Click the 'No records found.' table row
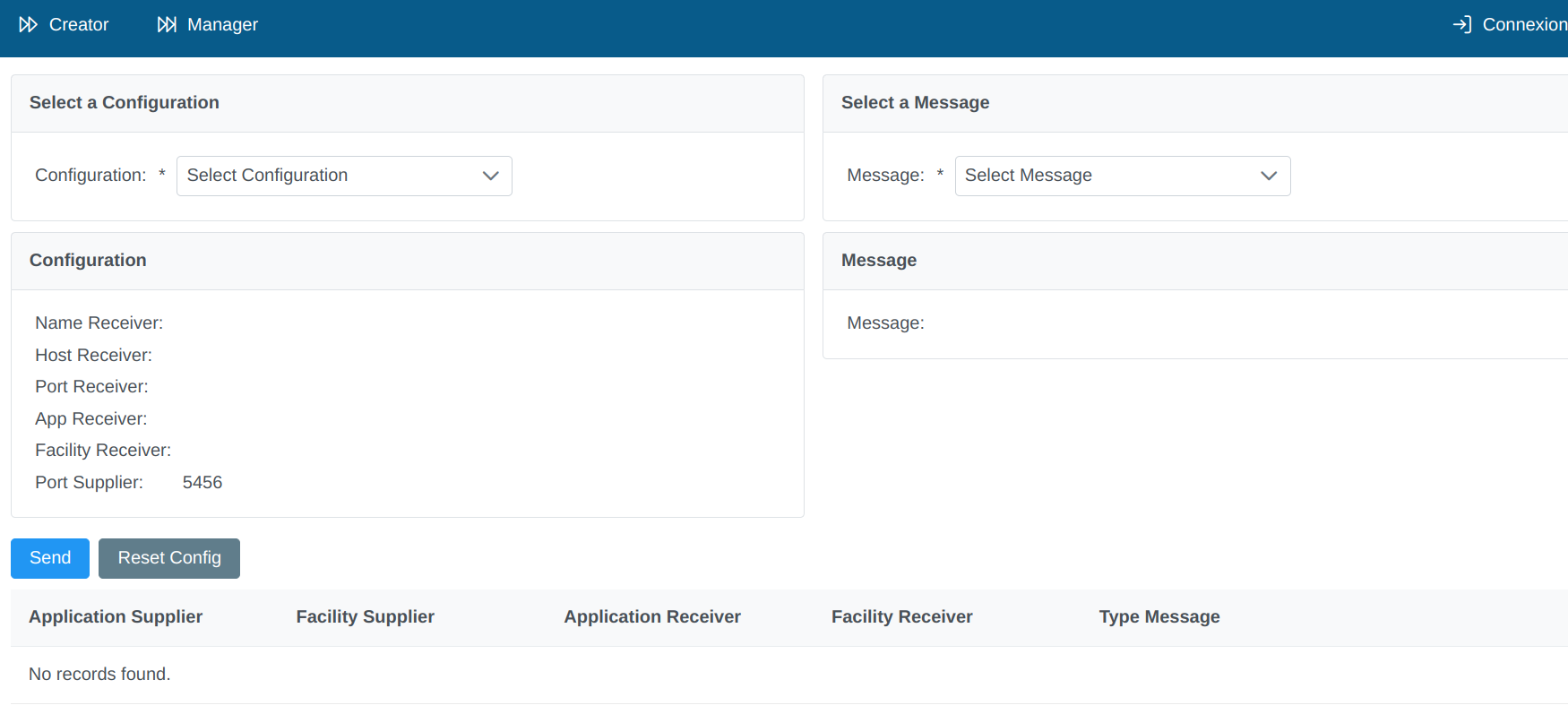Viewport: 1568px width, 714px height. (99, 674)
